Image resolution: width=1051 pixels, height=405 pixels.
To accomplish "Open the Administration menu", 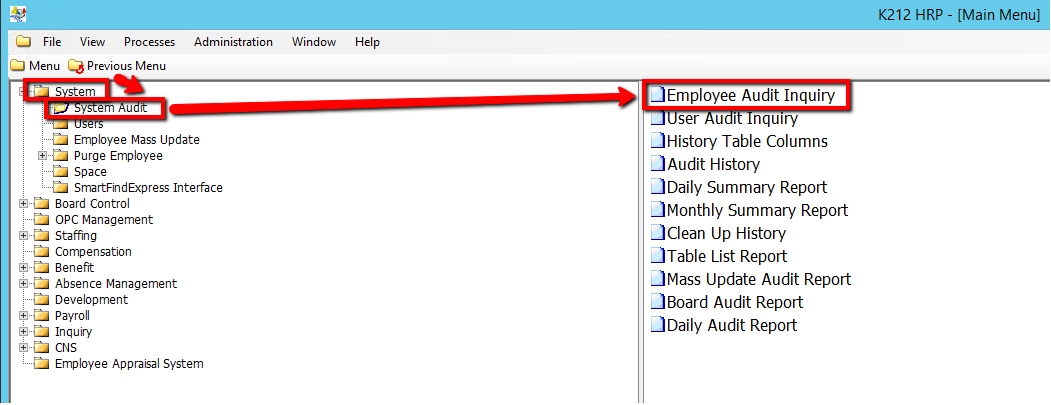I will coord(233,42).
